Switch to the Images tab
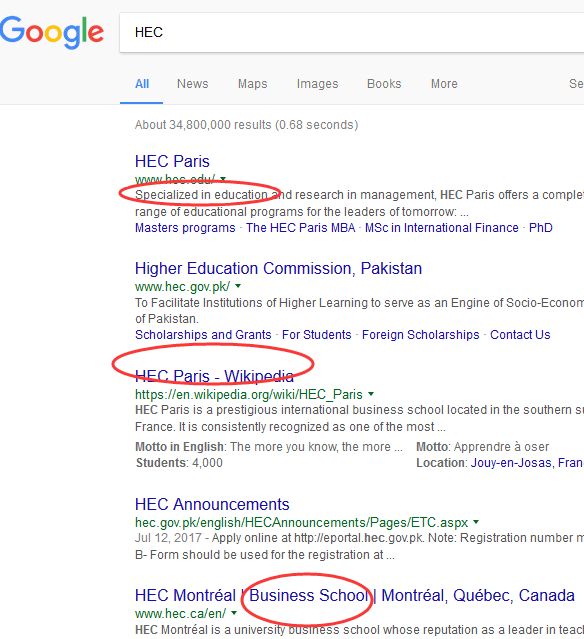 pyautogui.click(x=317, y=84)
